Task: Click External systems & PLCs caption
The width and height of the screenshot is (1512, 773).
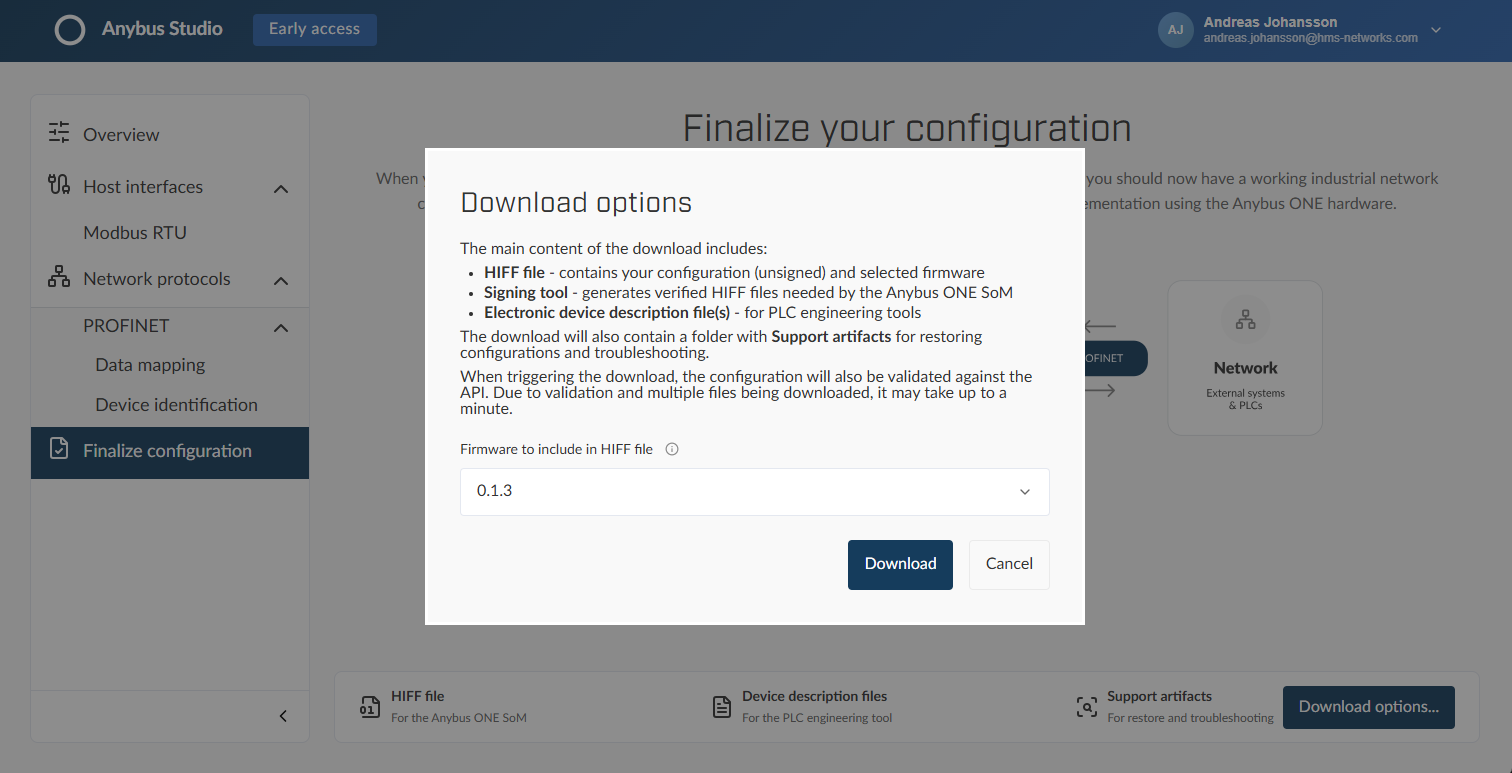Action: click(1246, 399)
